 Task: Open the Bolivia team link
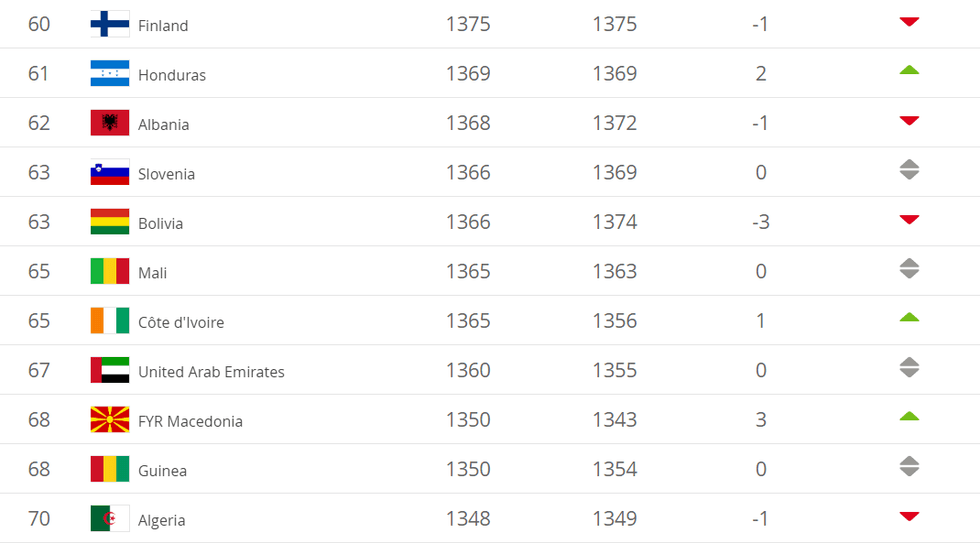[x=160, y=223]
